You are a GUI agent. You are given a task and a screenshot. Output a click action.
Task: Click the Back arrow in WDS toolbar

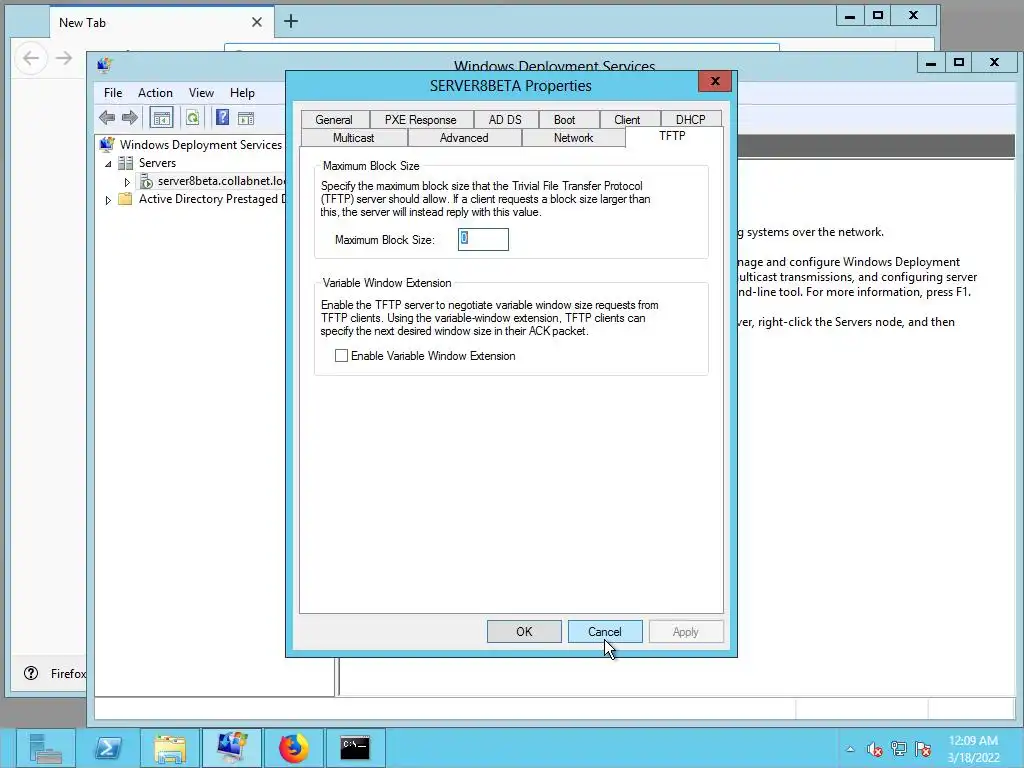point(106,118)
